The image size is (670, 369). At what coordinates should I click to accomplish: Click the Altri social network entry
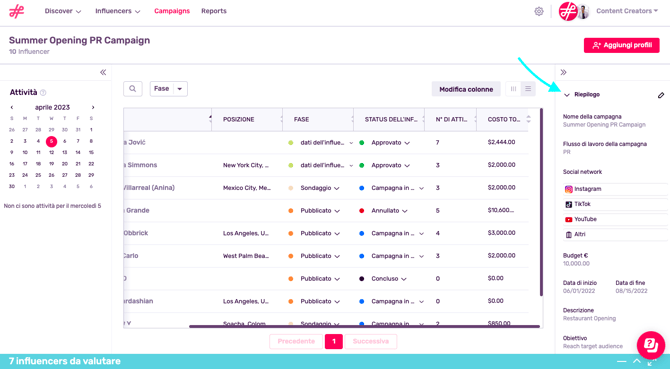click(615, 234)
